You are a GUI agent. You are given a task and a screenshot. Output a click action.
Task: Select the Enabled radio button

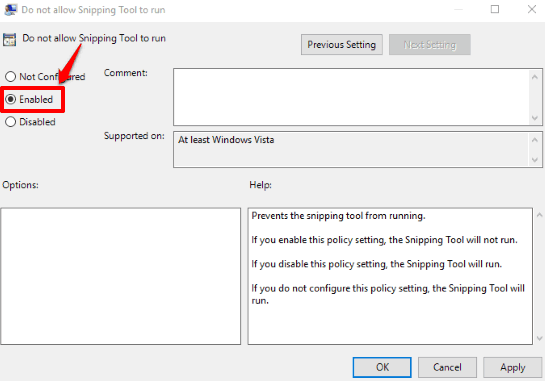click(10, 99)
